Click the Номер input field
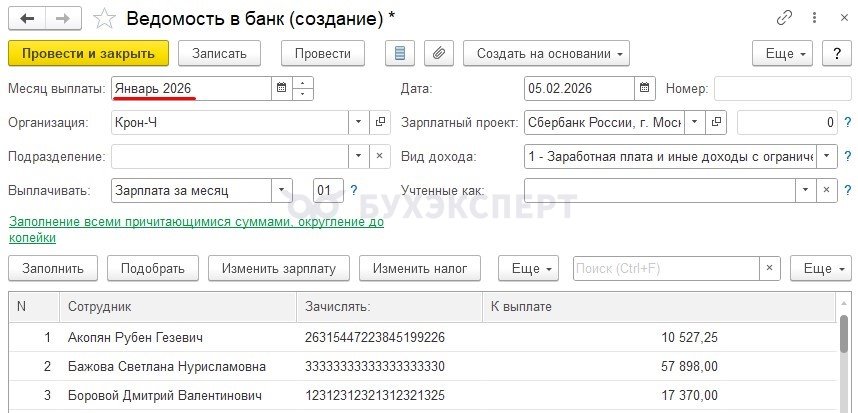 [775, 88]
